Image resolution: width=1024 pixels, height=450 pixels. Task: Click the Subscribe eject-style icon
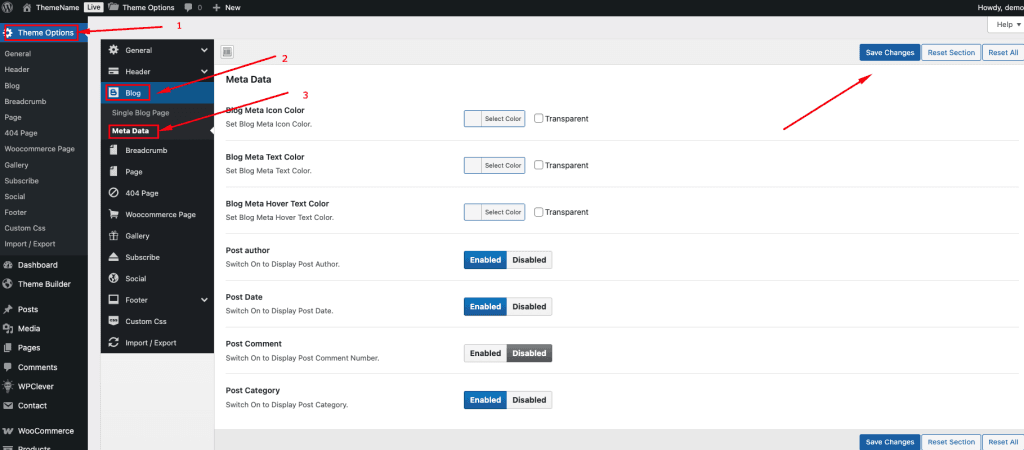tap(114, 257)
